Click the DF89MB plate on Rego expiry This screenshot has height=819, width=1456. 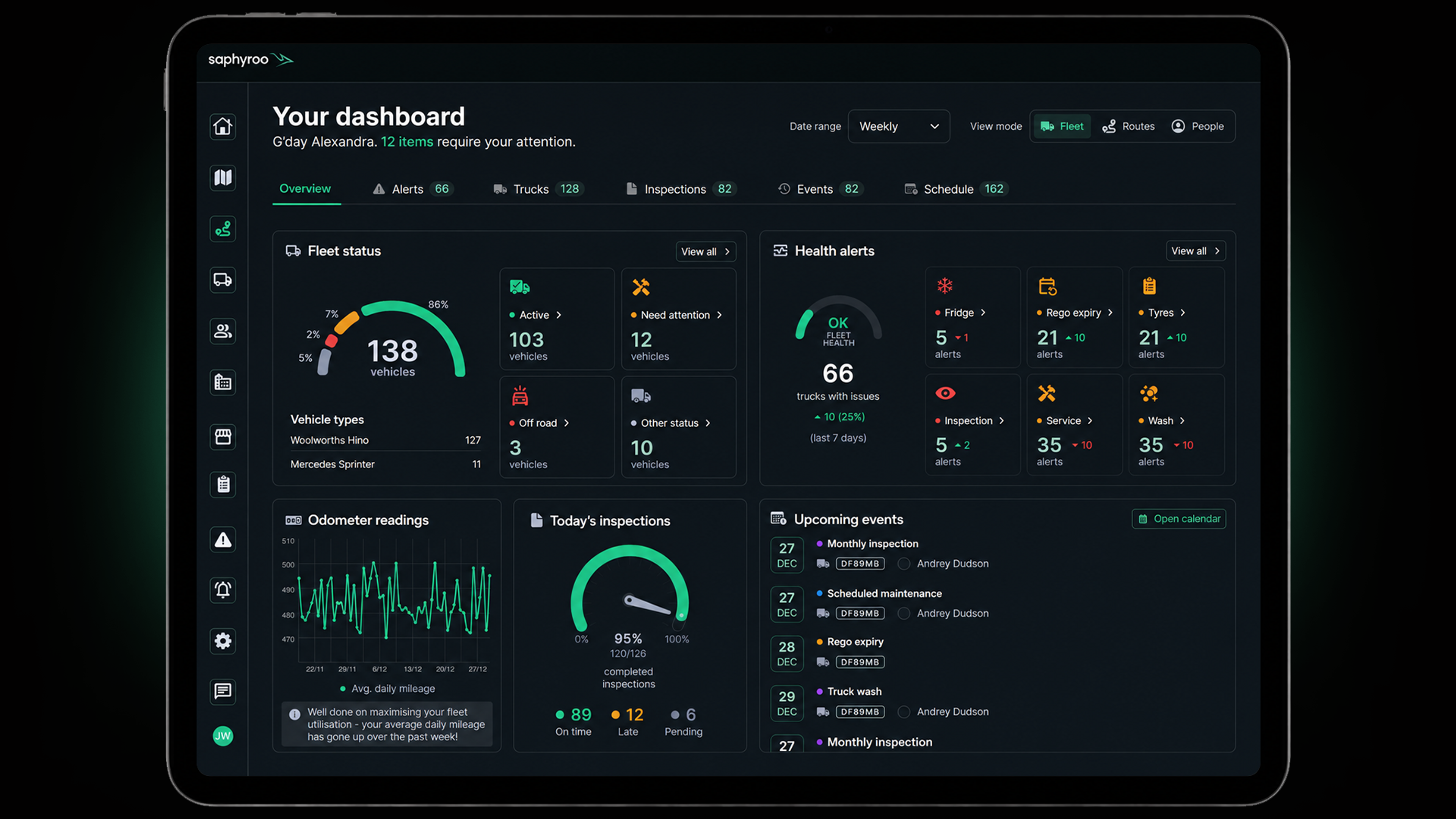pos(860,662)
